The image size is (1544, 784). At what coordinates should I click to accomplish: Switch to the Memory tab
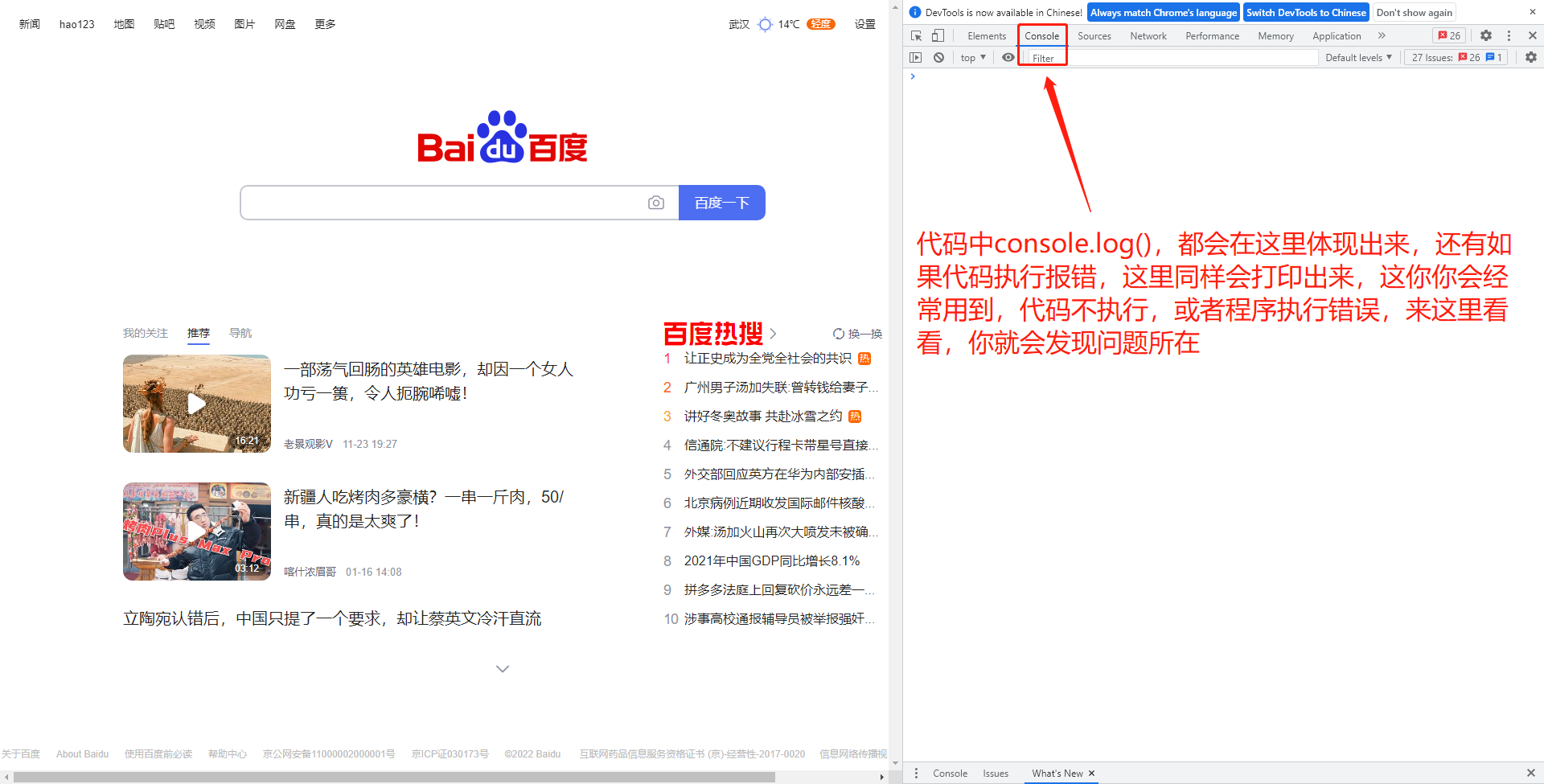1275,36
